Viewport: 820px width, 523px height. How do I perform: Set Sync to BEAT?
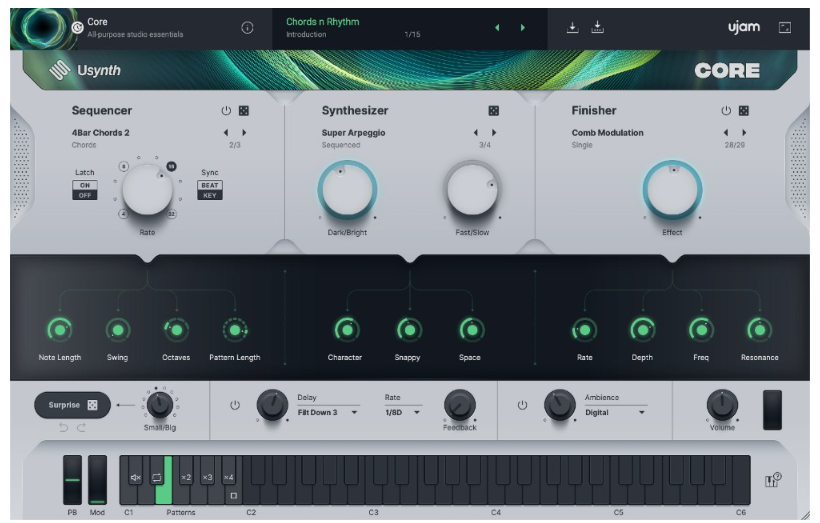tap(210, 185)
